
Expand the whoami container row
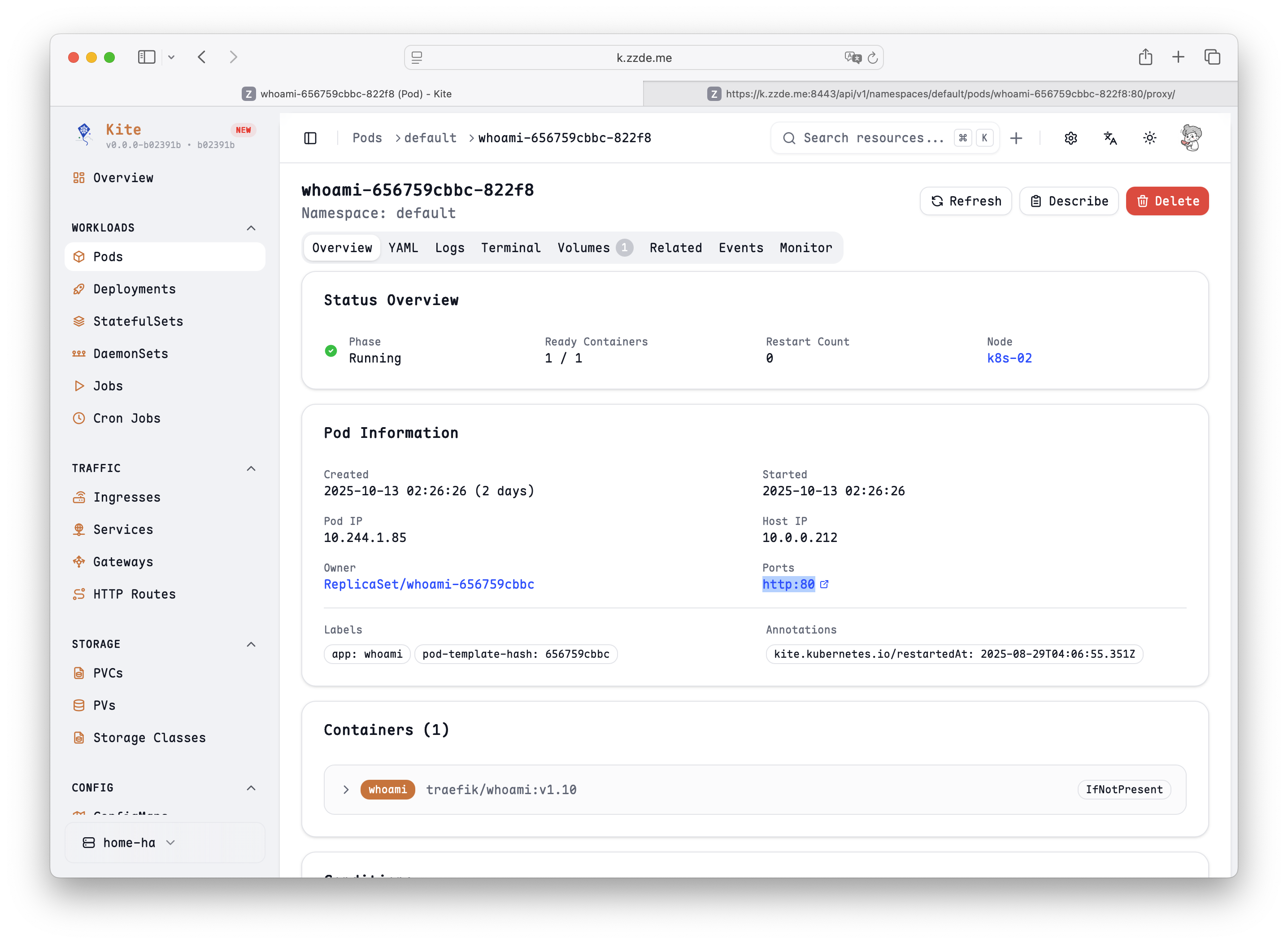pos(346,789)
